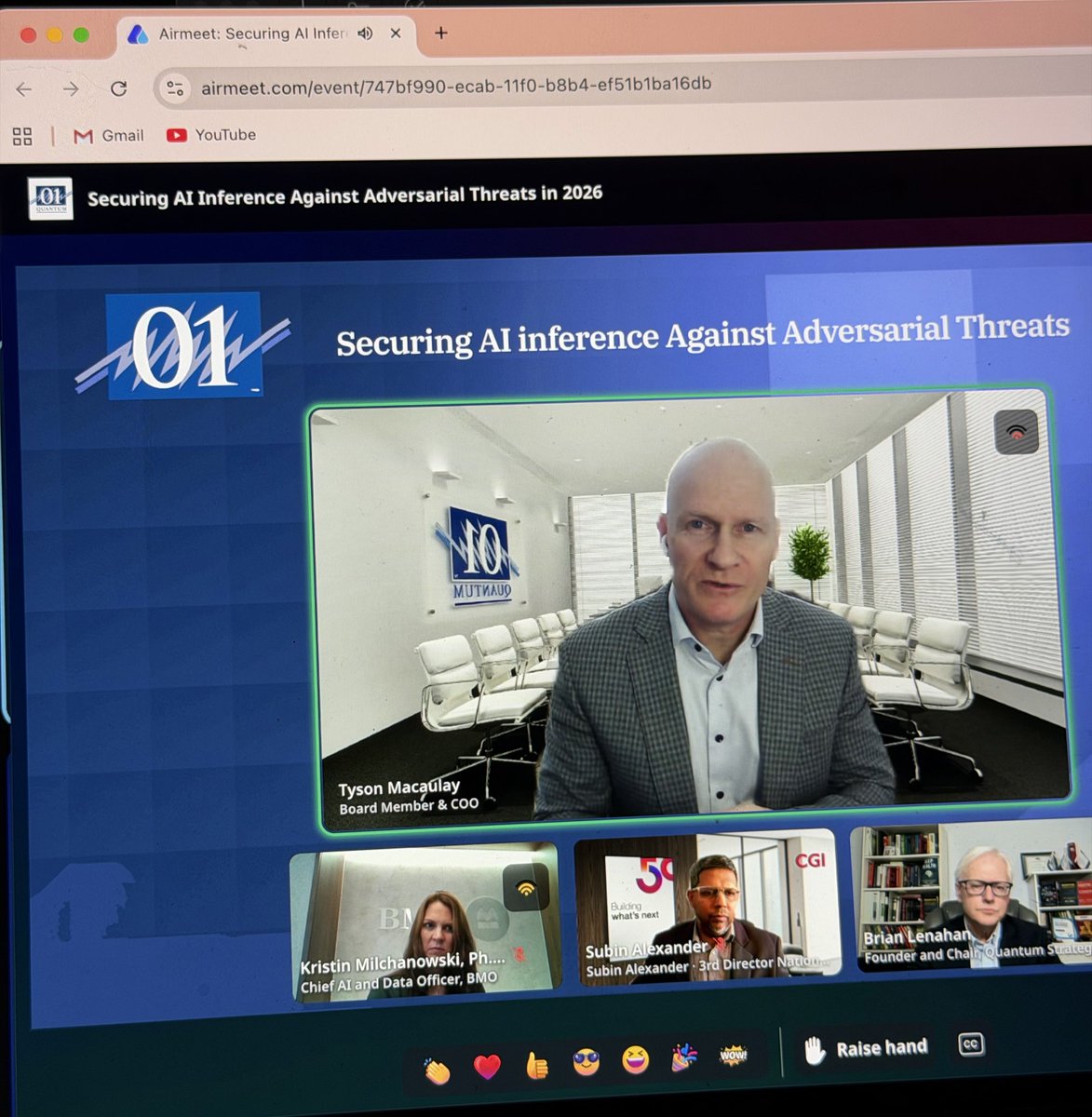Image resolution: width=1092 pixels, height=1117 pixels.
Task: Click the large 01 logo on stage banner
Action: [x=182, y=346]
